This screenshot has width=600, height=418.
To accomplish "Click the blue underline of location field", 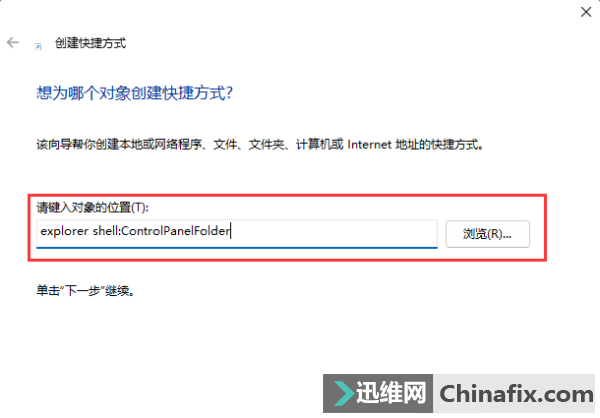I will (x=237, y=248).
